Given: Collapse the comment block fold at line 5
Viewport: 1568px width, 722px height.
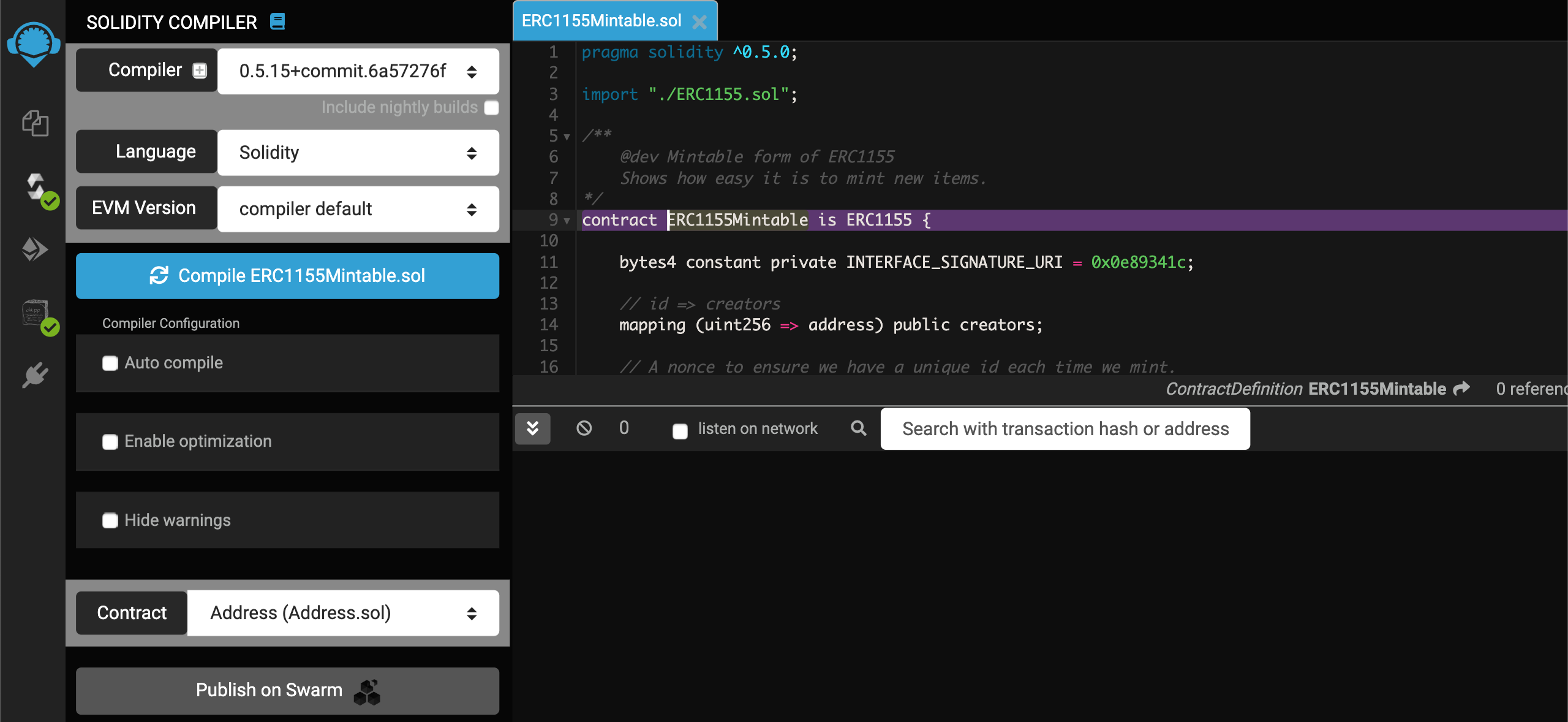Looking at the screenshot, I should (x=567, y=136).
